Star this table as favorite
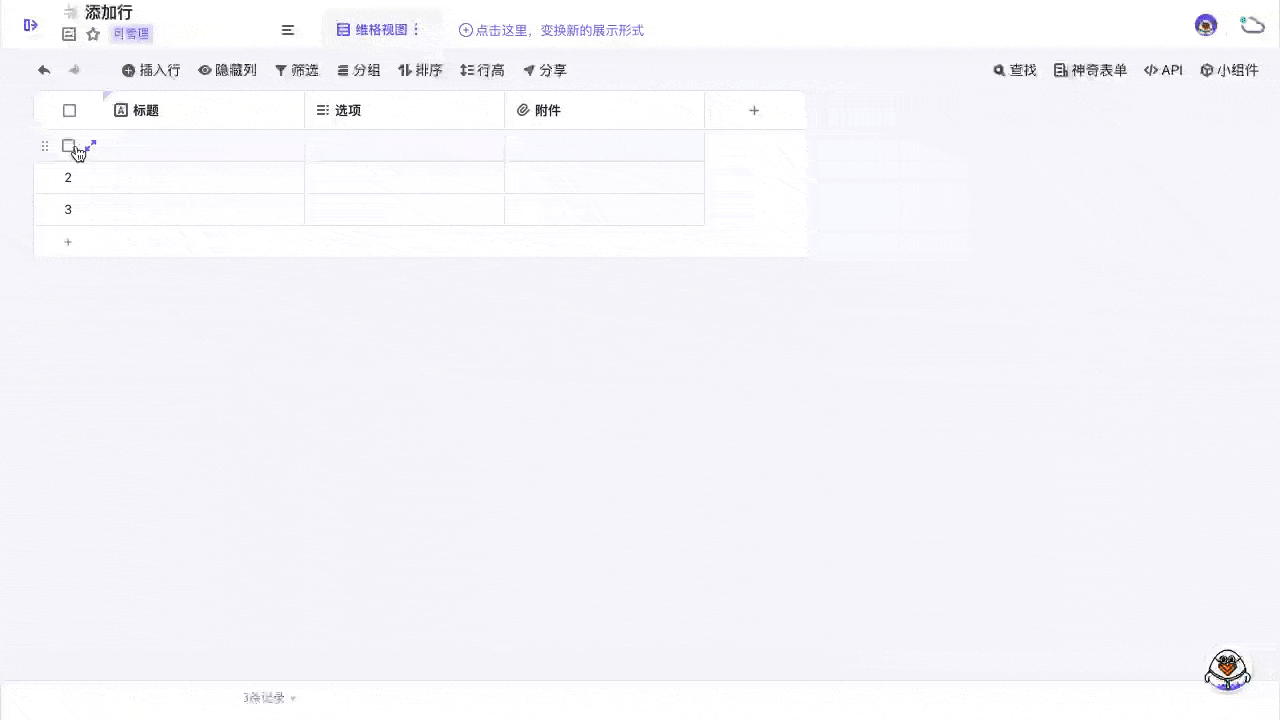This screenshot has width=1280, height=720. pyautogui.click(x=93, y=33)
